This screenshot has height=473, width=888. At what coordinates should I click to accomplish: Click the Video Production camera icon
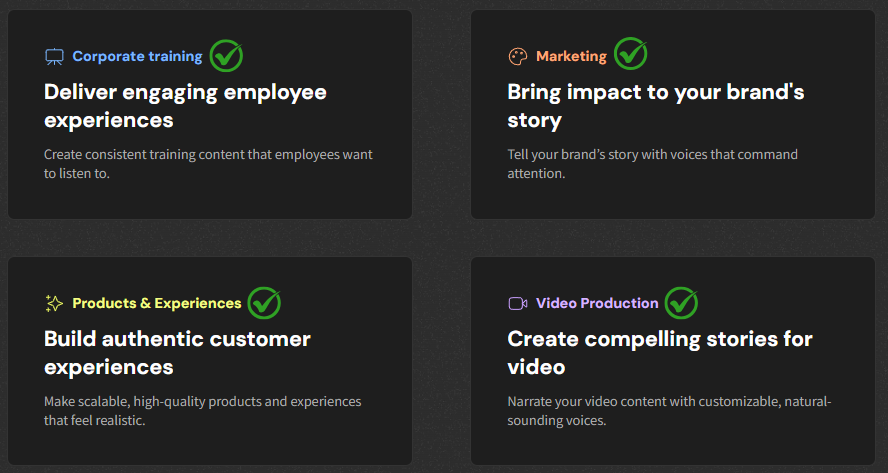(x=517, y=303)
